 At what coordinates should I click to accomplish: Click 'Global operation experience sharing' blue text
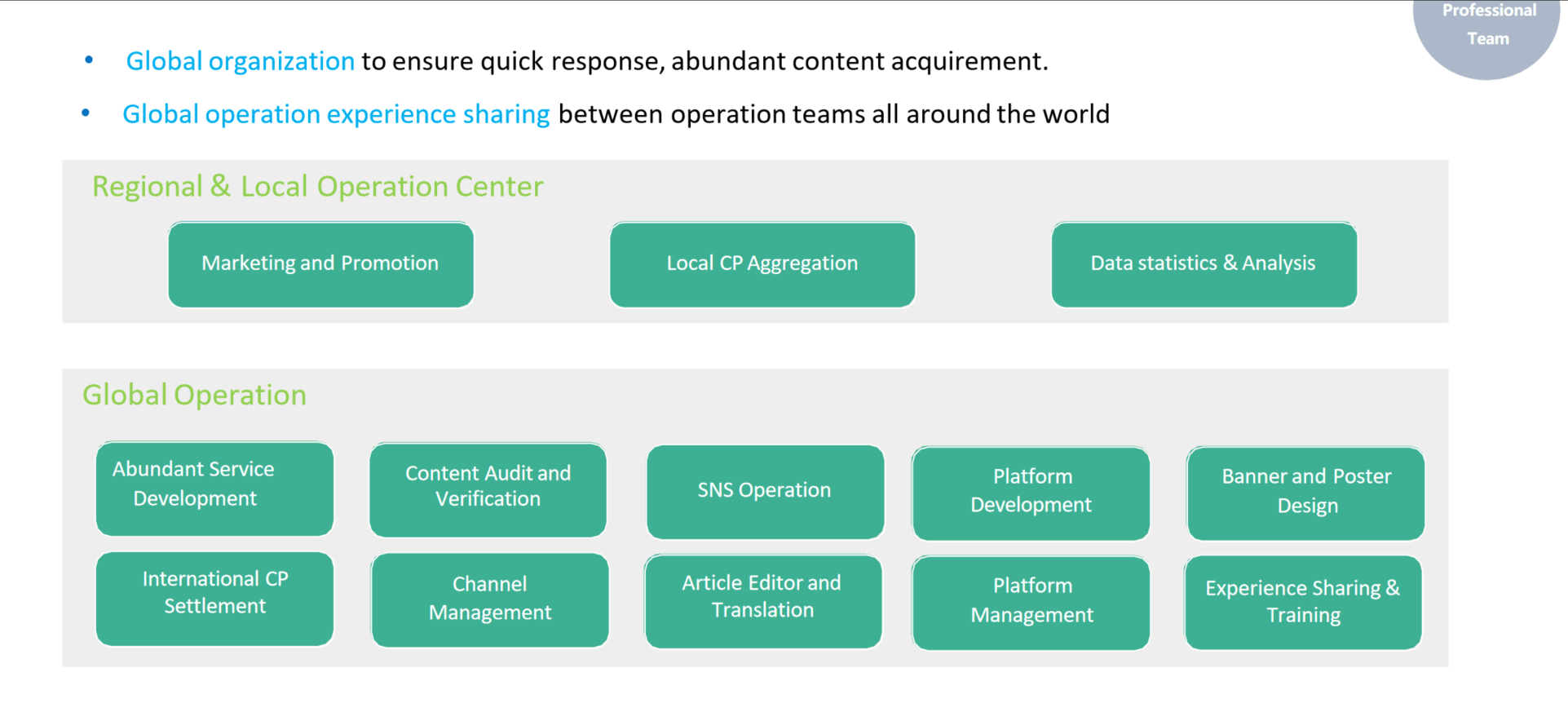click(x=336, y=114)
